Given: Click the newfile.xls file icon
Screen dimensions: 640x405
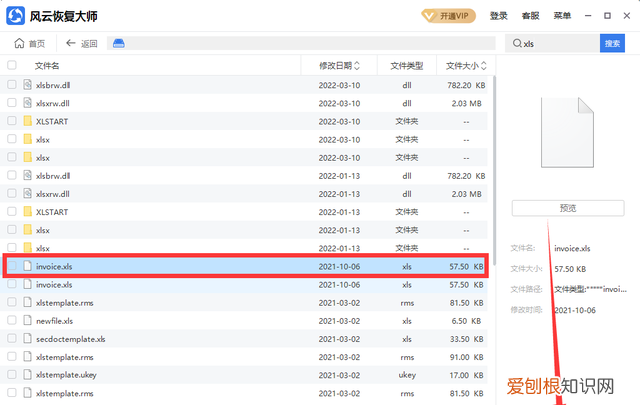Looking at the screenshot, I should tap(28, 321).
